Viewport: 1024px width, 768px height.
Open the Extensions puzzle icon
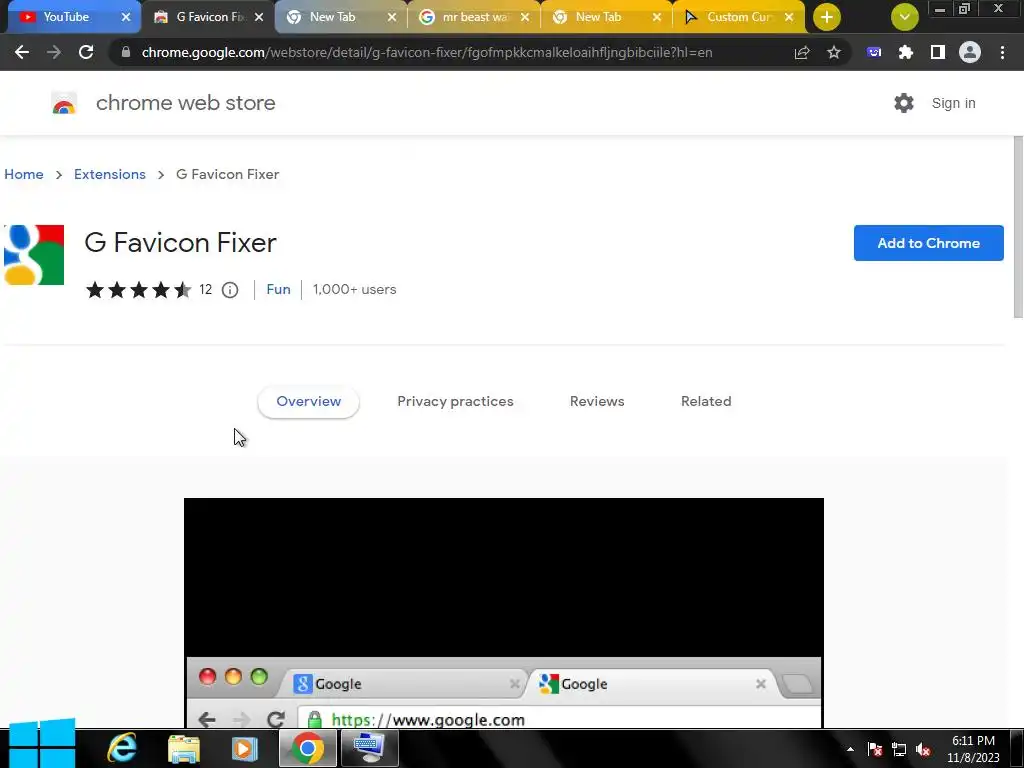[x=906, y=52]
